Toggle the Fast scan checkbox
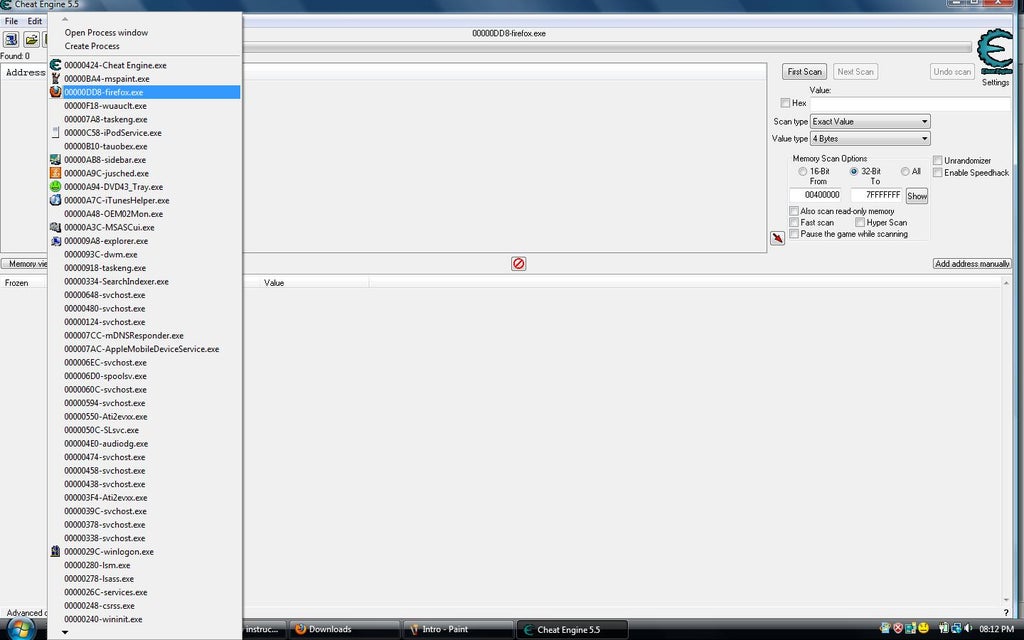 (x=794, y=223)
